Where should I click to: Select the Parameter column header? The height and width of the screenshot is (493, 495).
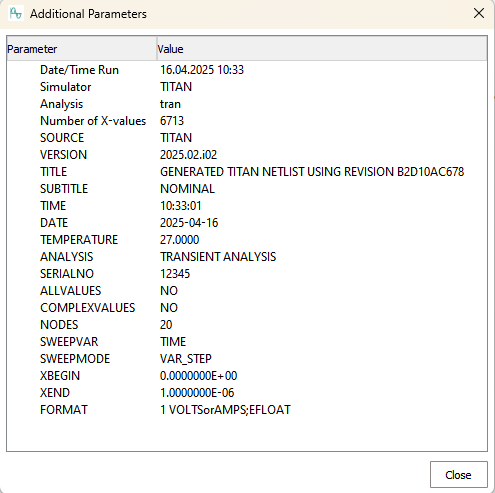tap(82, 49)
